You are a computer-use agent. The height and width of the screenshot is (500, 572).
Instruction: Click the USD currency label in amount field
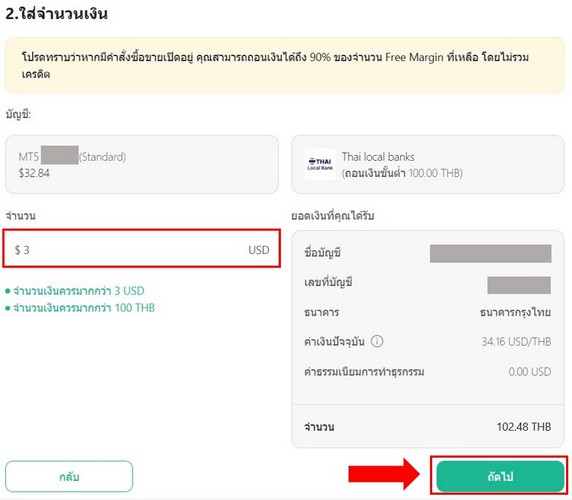259,250
